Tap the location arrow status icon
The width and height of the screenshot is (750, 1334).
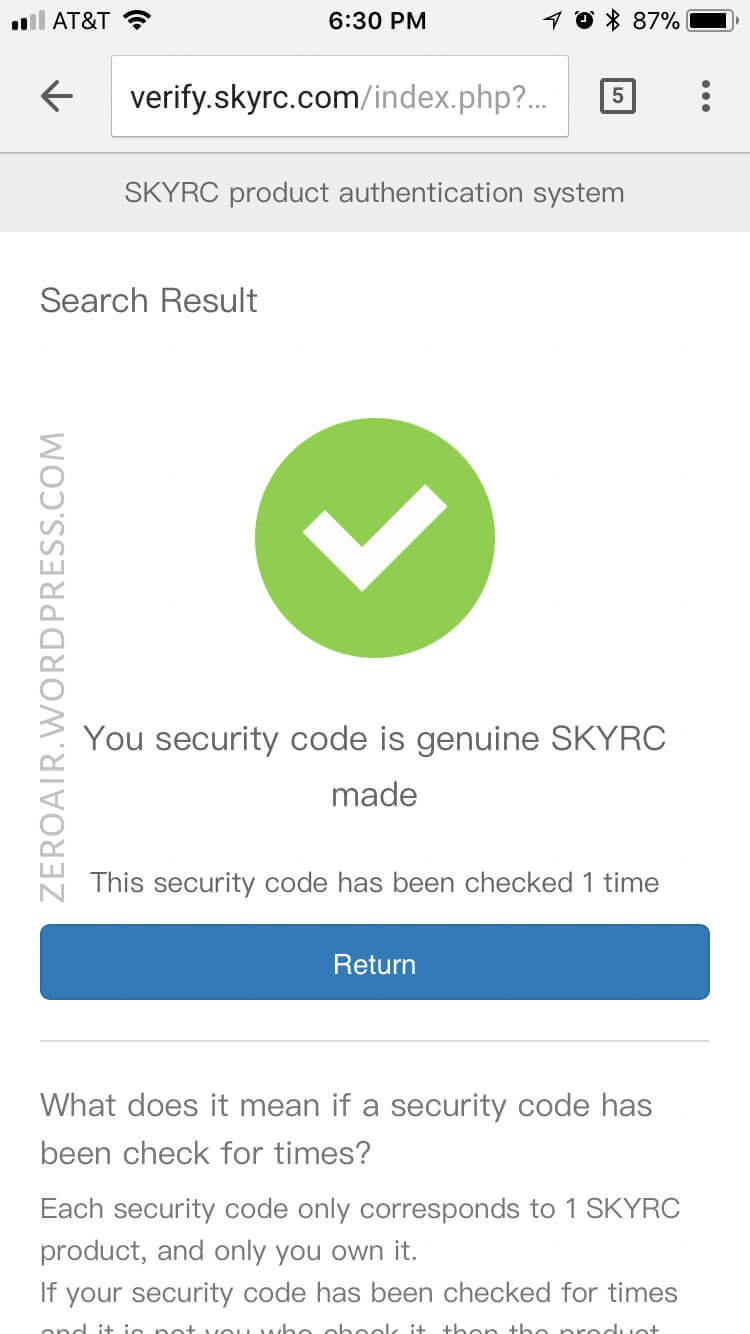point(553,20)
